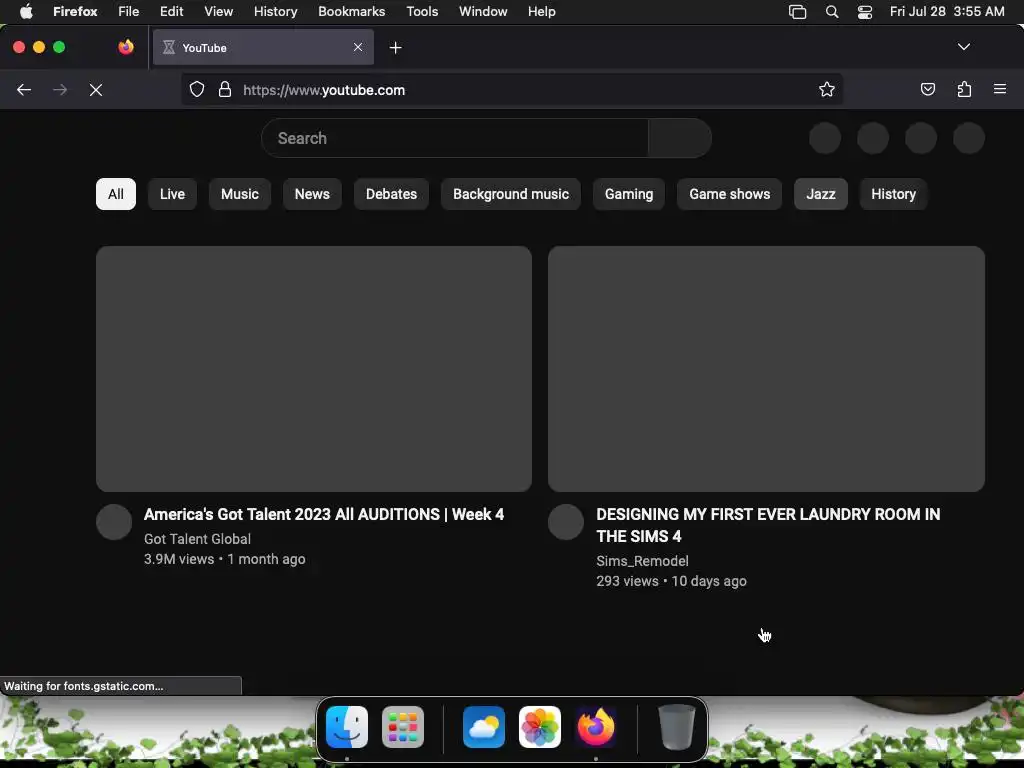Click America's Got Talent 2023 video title
This screenshot has height=768, width=1024.
point(324,515)
